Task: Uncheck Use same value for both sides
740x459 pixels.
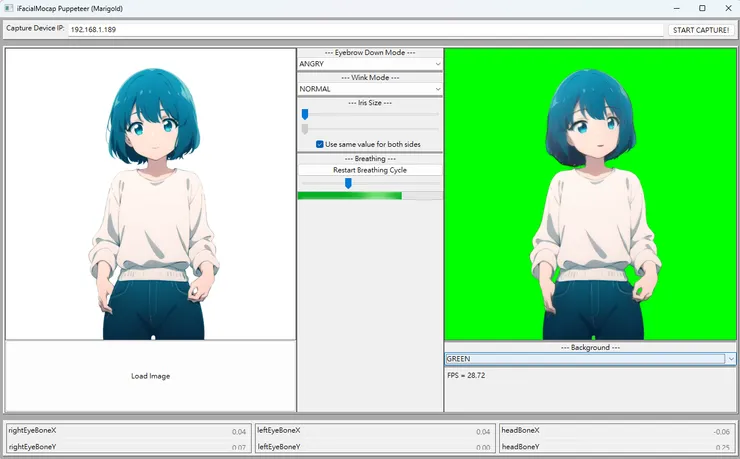Action: click(320, 144)
